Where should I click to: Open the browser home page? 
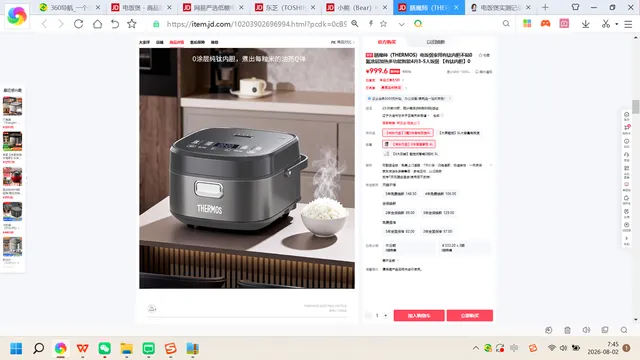coord(97,24)
